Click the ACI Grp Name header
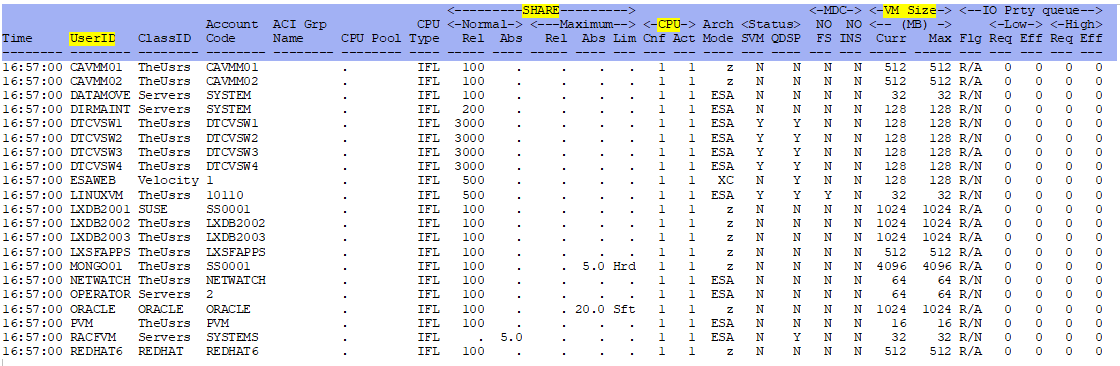The image size is (1120, 366). [x=299, y=31]
